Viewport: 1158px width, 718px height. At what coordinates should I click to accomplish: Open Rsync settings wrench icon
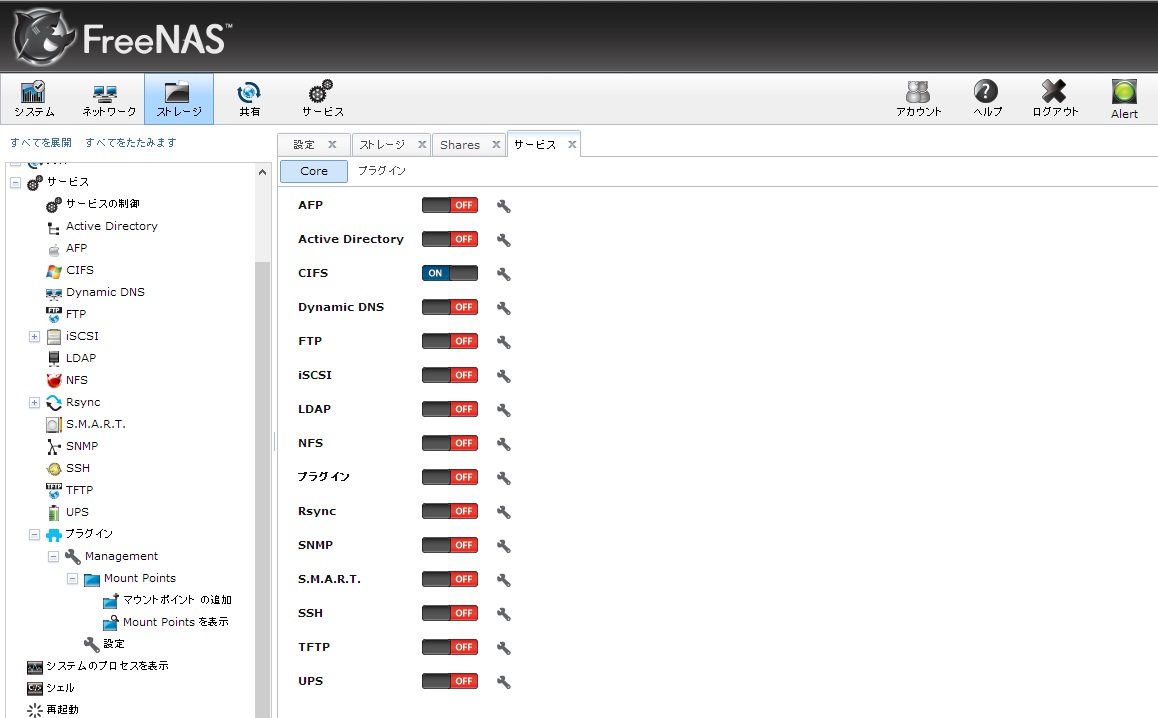pos(504,512)
